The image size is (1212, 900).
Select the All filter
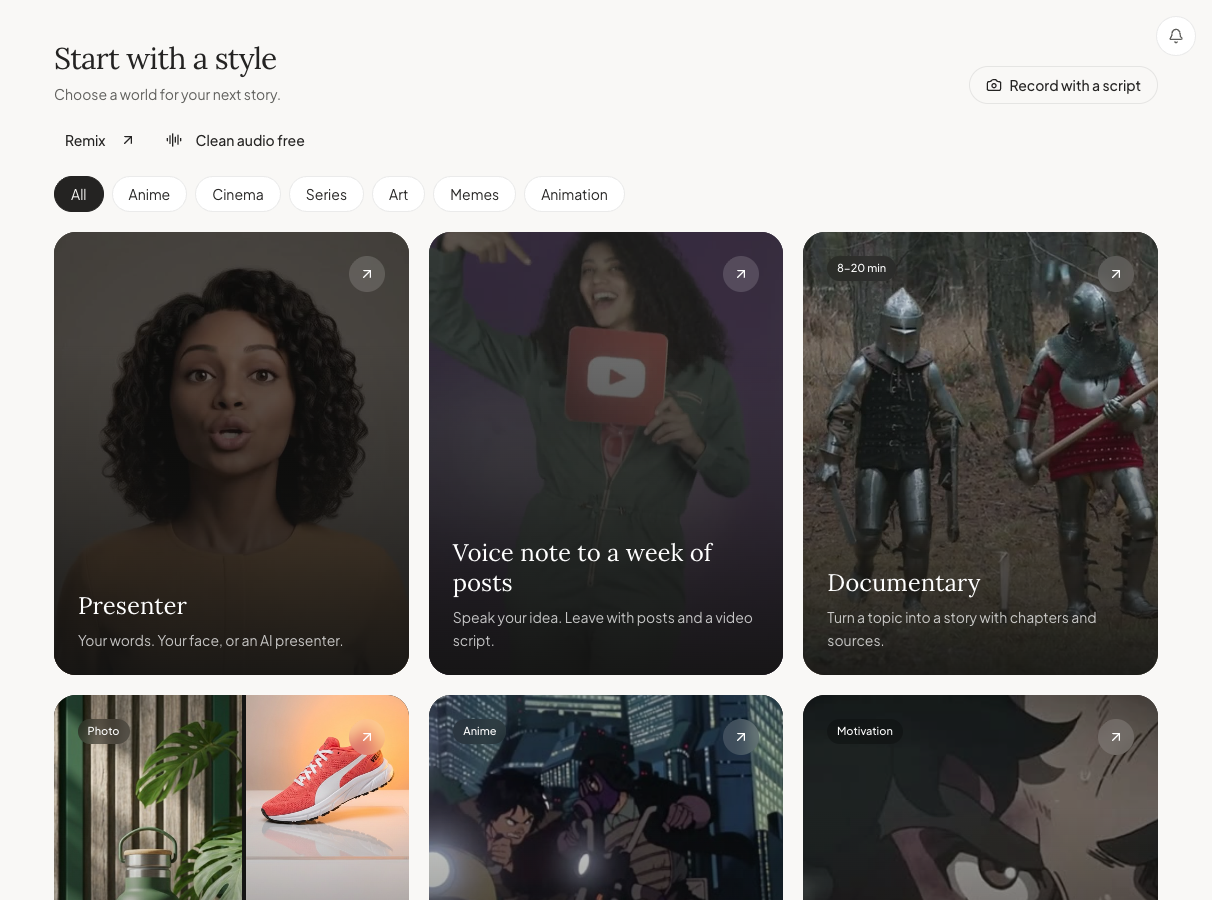pyautogui.click(x=79, y=194)
